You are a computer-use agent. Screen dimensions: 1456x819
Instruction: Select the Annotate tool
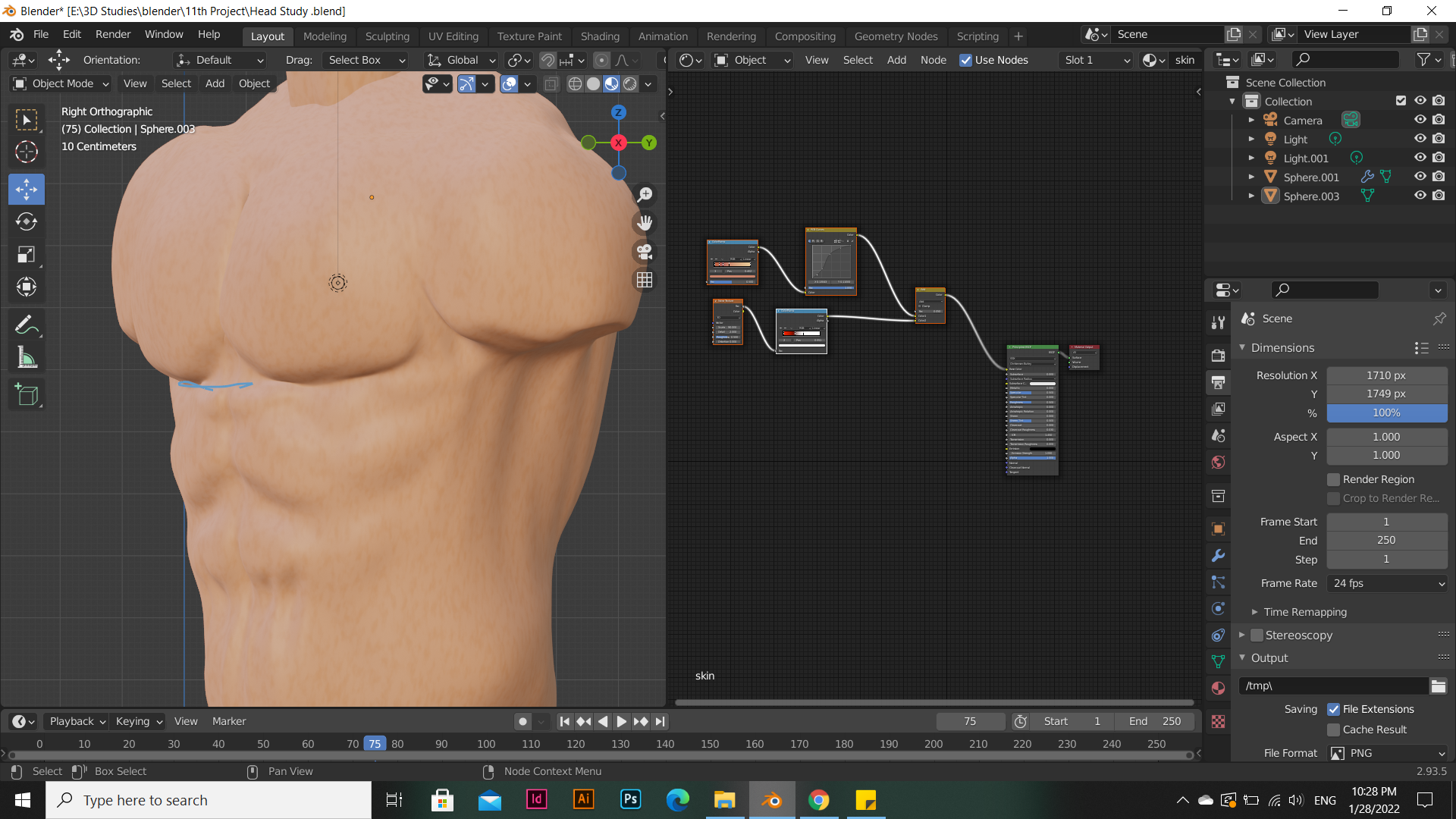pyautogui.click(x=27, y=325)
